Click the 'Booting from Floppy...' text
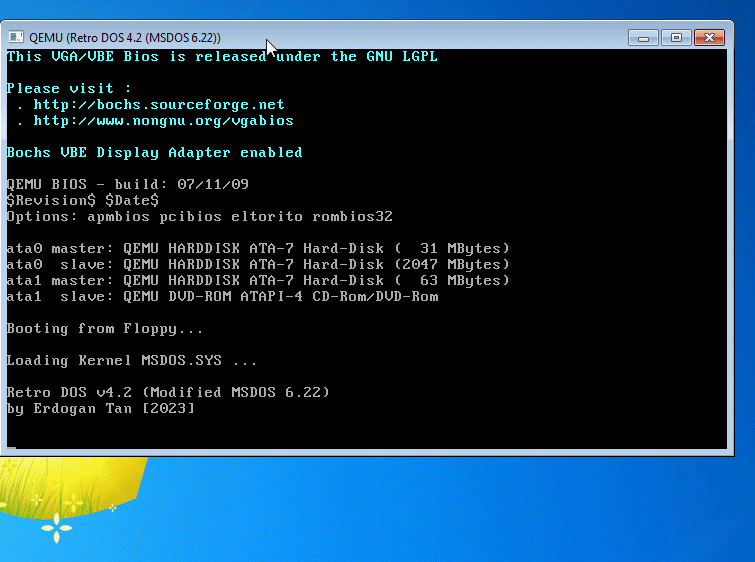This screenshot has height=562, width=755. click(x=105, y=329)
